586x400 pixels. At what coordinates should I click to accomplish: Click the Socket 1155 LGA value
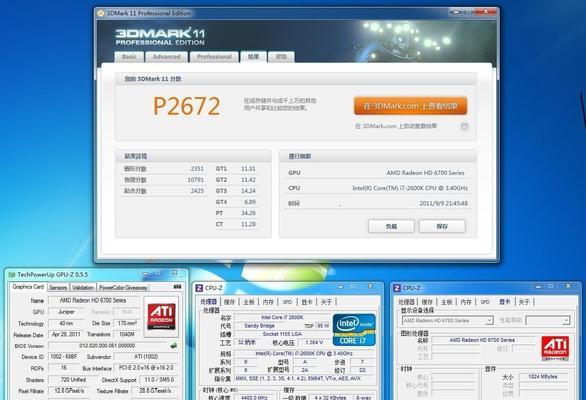pos(282,334)
